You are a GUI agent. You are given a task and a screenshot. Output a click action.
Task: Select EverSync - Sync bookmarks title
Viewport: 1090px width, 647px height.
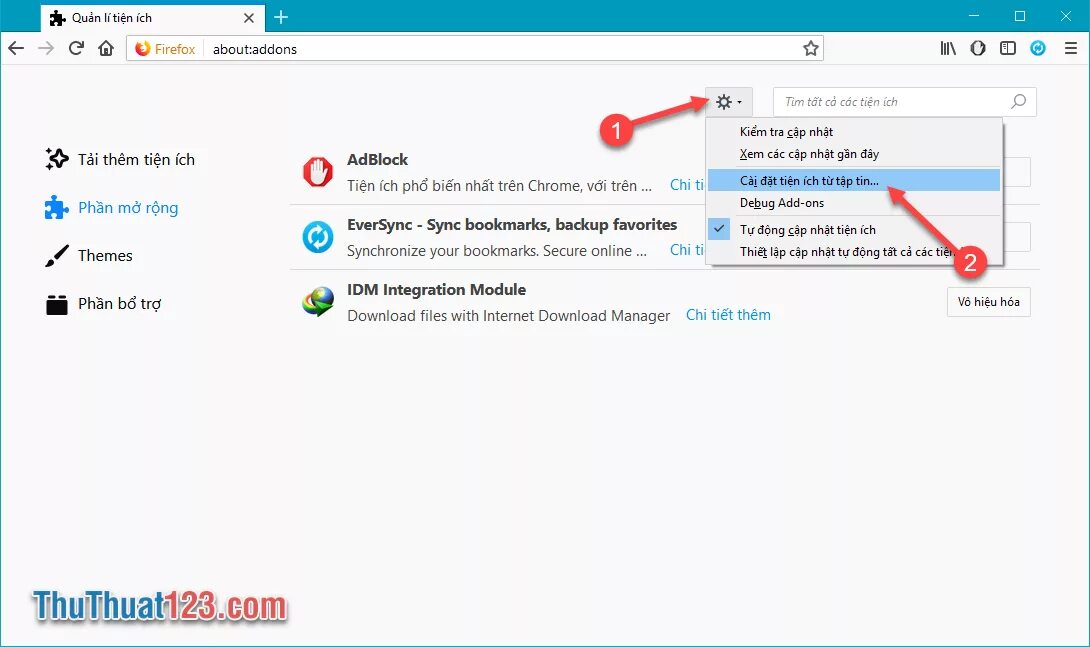[x=512, y=224]
